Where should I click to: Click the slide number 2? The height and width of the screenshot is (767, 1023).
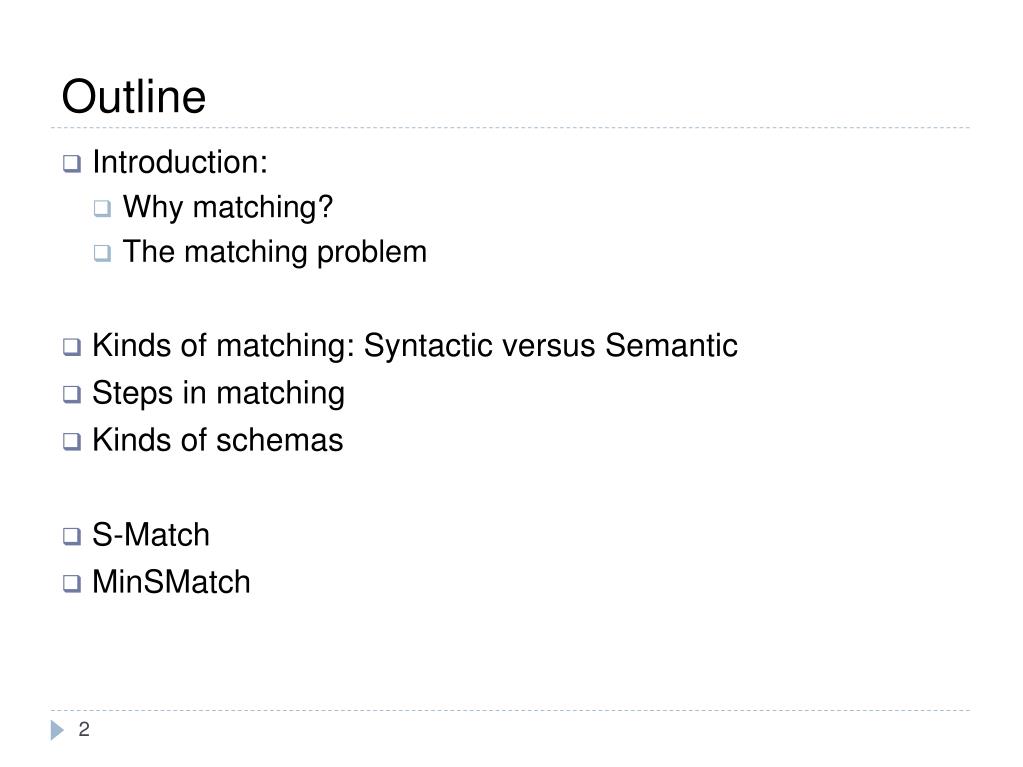pos(84,729)
